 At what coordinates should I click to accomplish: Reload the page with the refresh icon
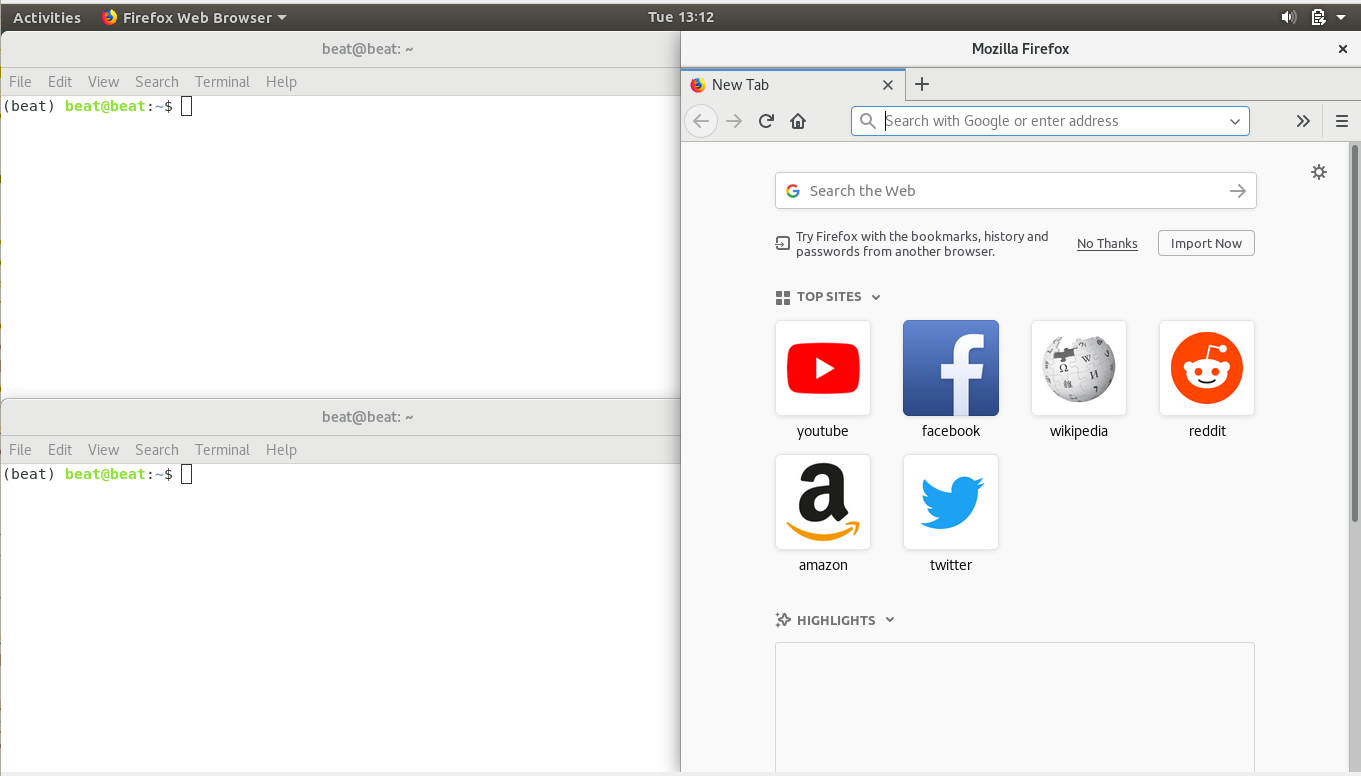766,121
